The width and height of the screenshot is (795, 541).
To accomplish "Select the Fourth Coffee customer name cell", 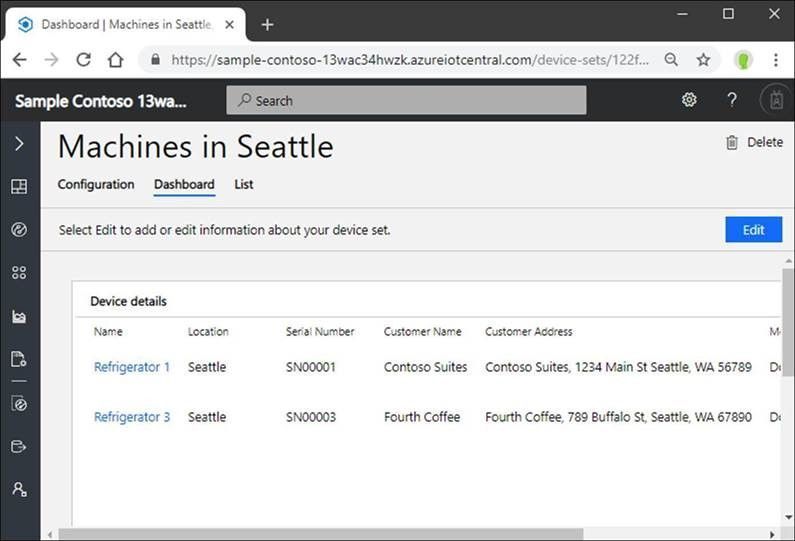I will click(422, 417).
